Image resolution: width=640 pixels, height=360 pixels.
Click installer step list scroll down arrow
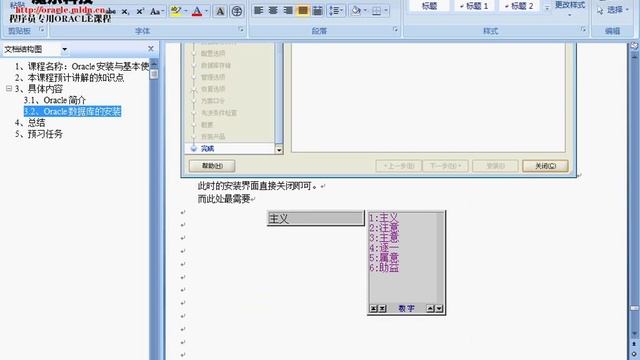click(279, 150)
